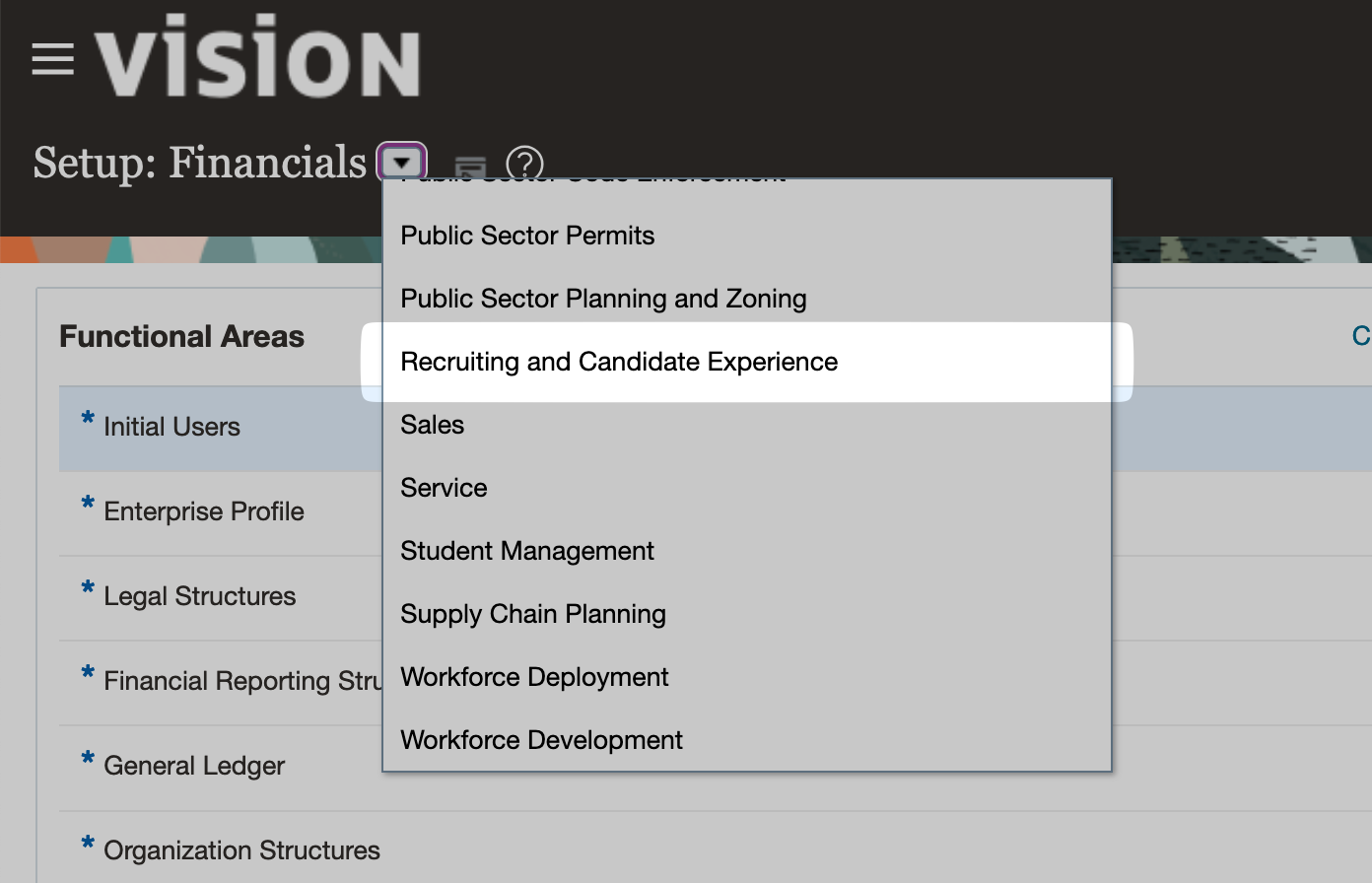Screen dimensions: 1372x883
Task: Open the General Ledger functional area
Action: (194, 766)
